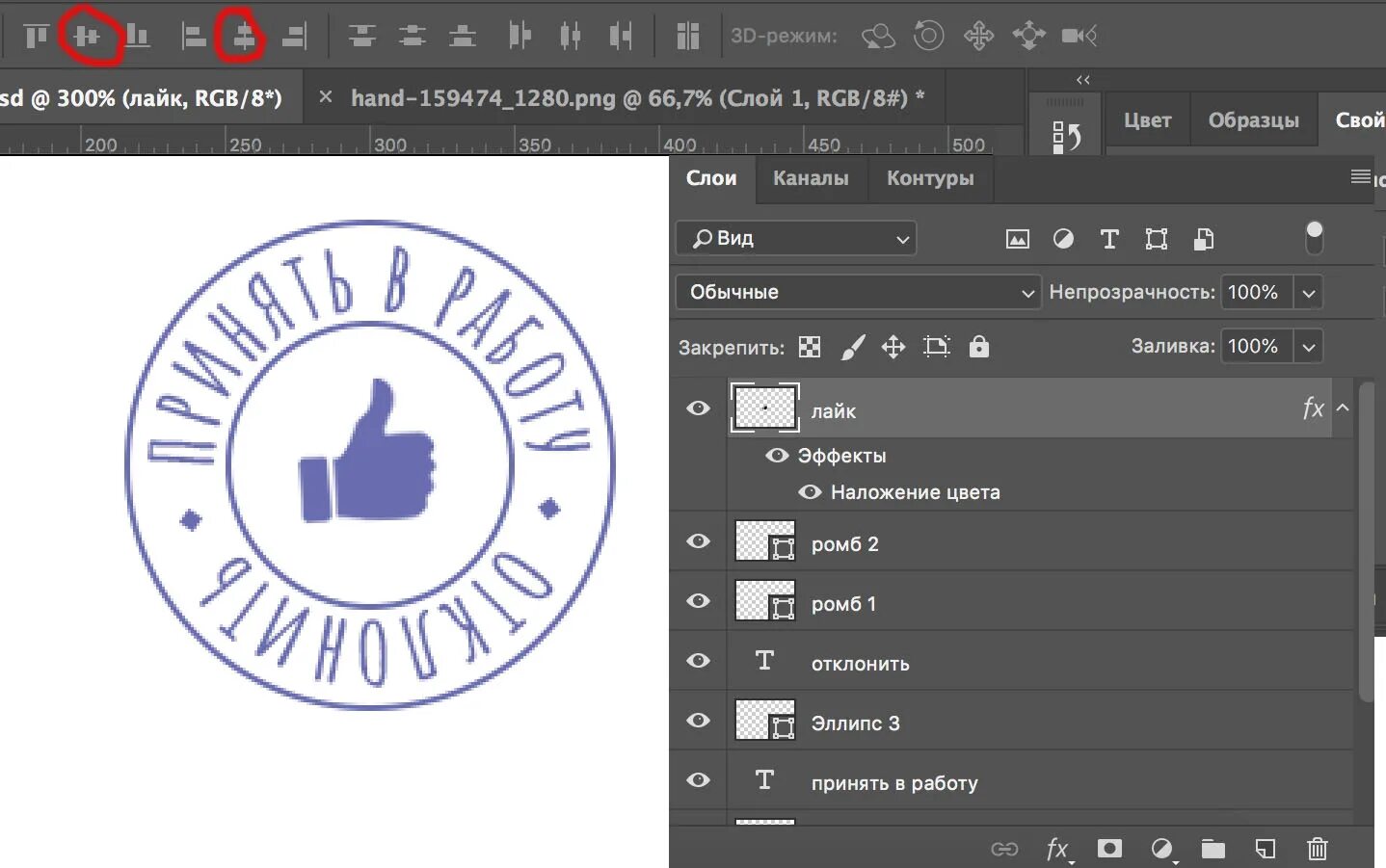This screenshot has width=1386, height=868.
Task: Open the Цвет panel tab
Action: (1147, 120)
